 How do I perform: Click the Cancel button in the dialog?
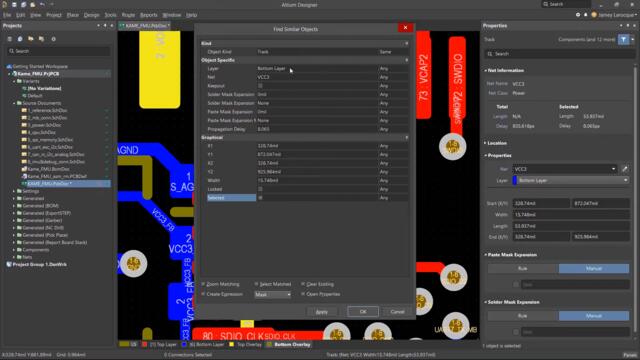(x=397, y=311)
